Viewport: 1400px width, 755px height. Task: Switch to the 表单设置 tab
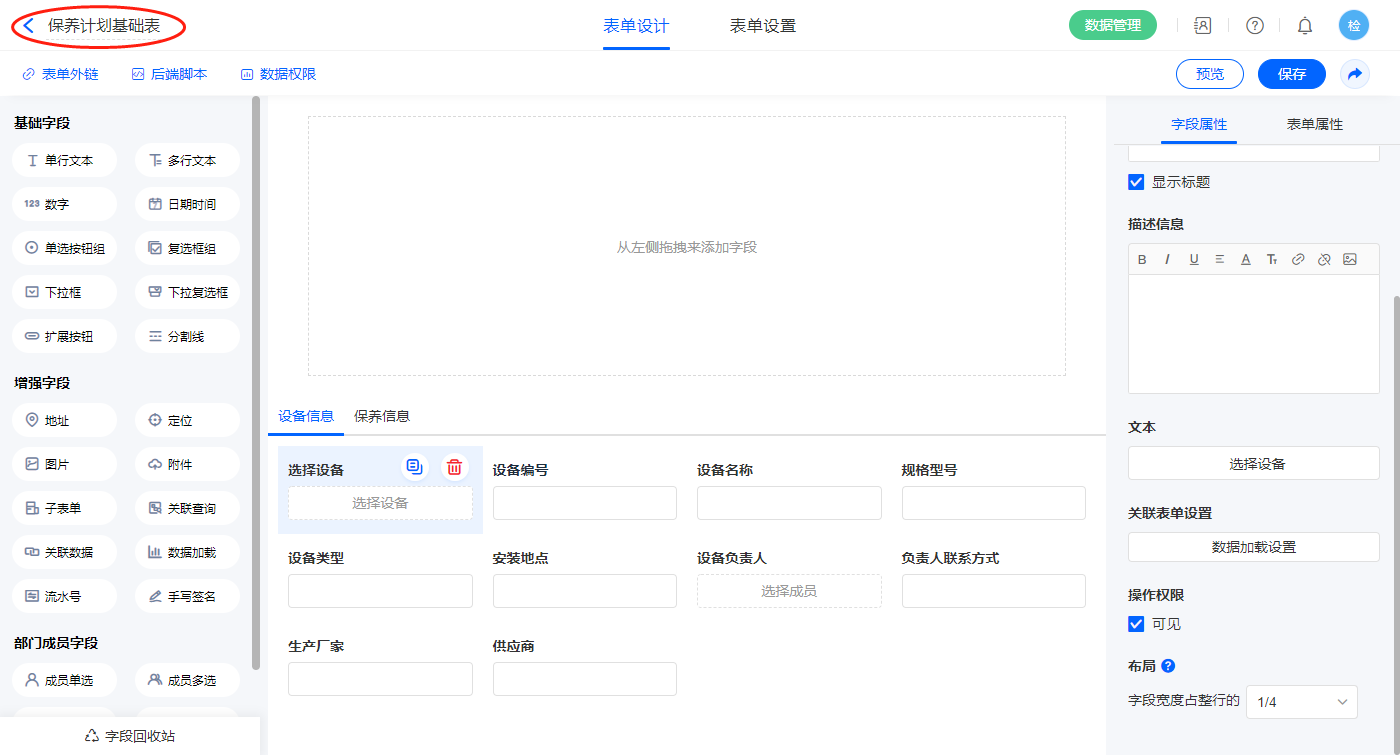(762, 26)
